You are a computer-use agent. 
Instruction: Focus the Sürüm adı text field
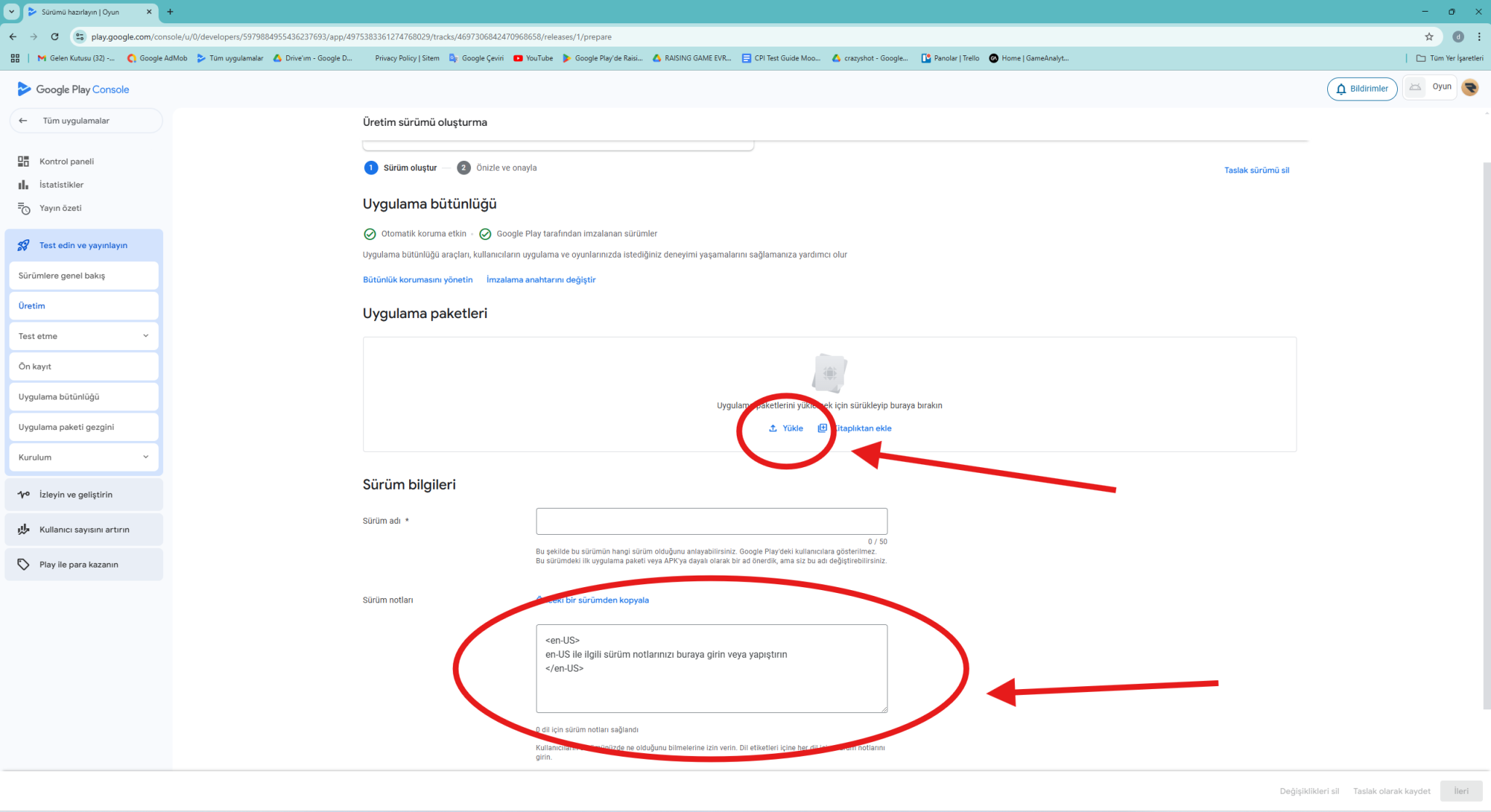711,522
